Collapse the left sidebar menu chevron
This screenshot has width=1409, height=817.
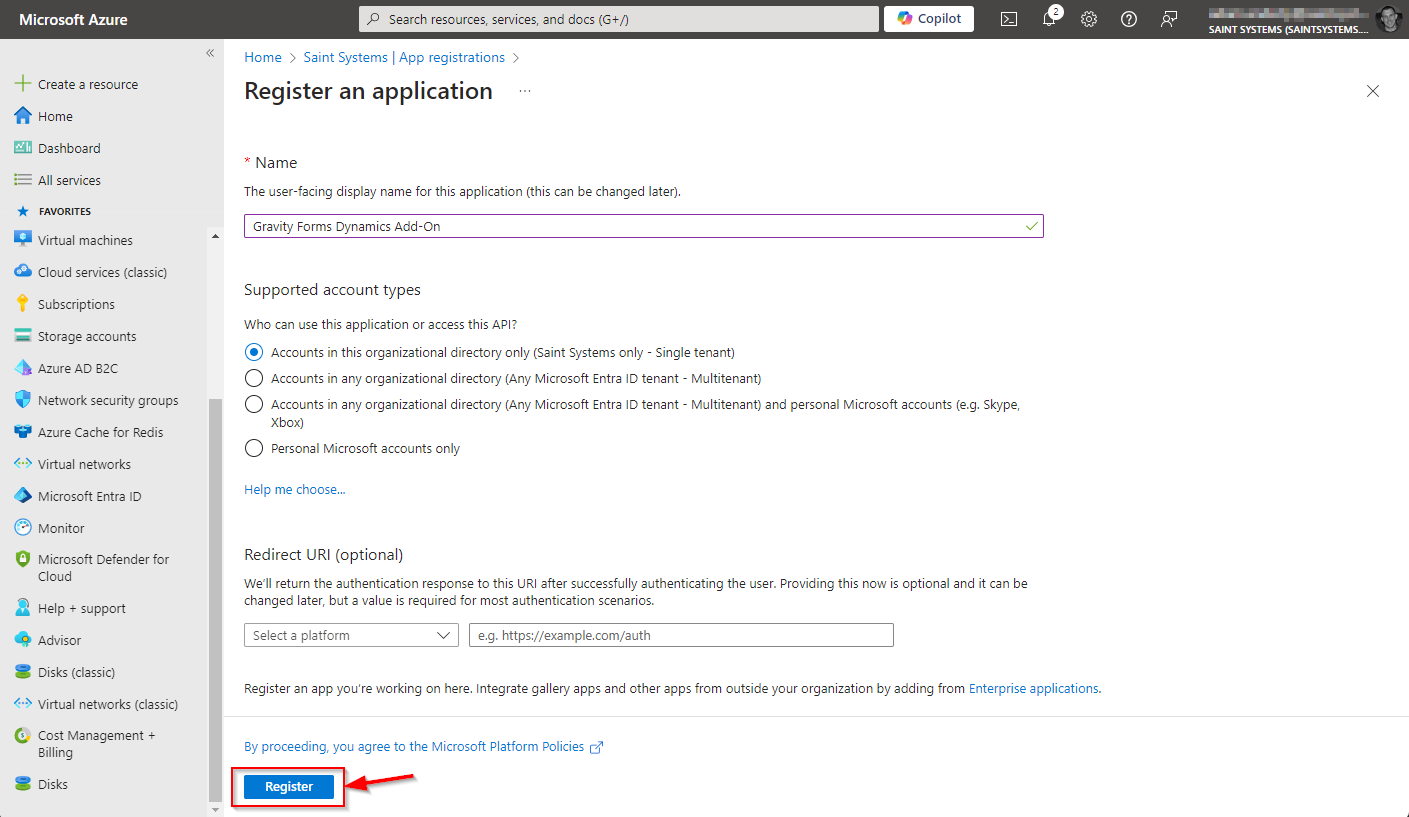(210, 53)
